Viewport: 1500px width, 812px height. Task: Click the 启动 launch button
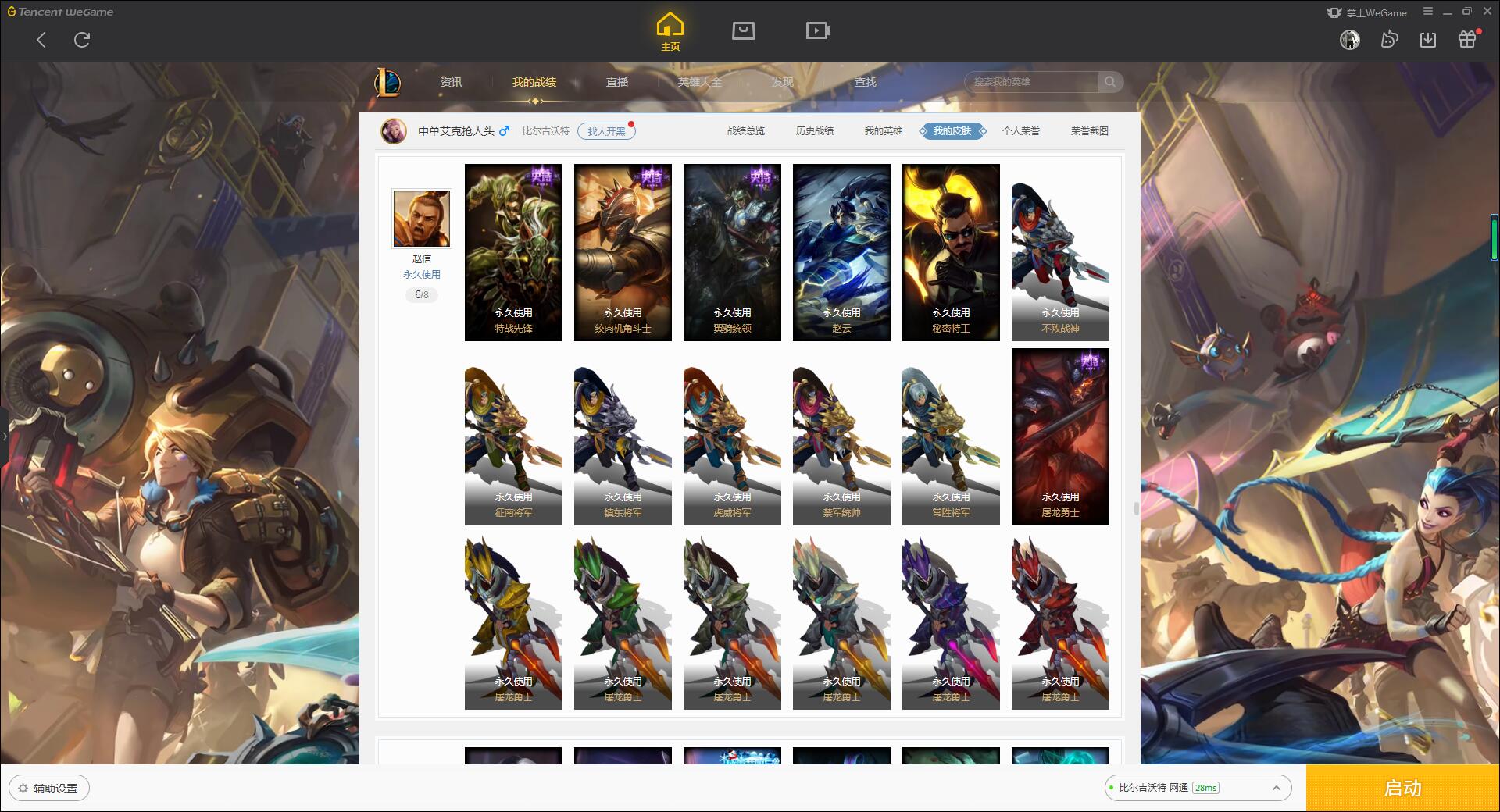coord(1402,788)
